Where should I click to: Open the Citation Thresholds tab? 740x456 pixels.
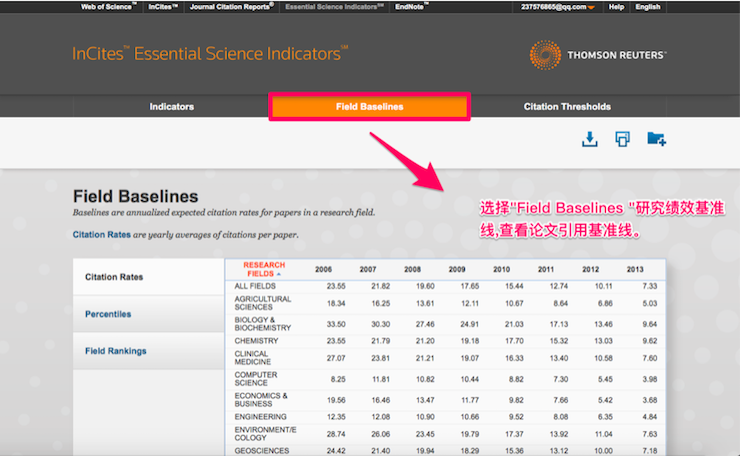(x=567, y=107)
